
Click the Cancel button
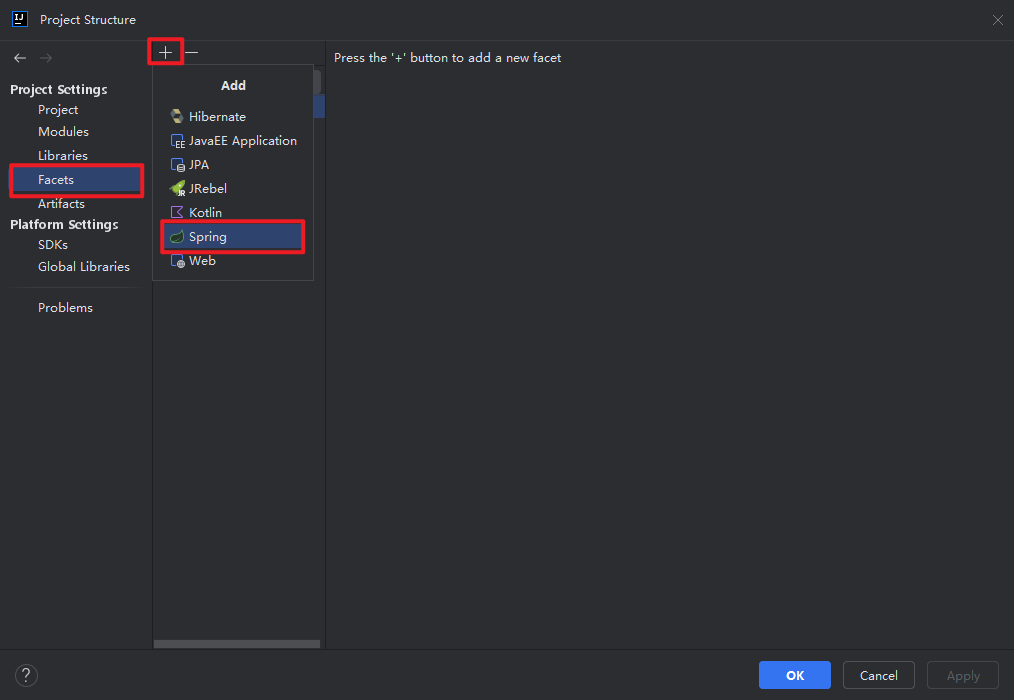click(879, 675)
